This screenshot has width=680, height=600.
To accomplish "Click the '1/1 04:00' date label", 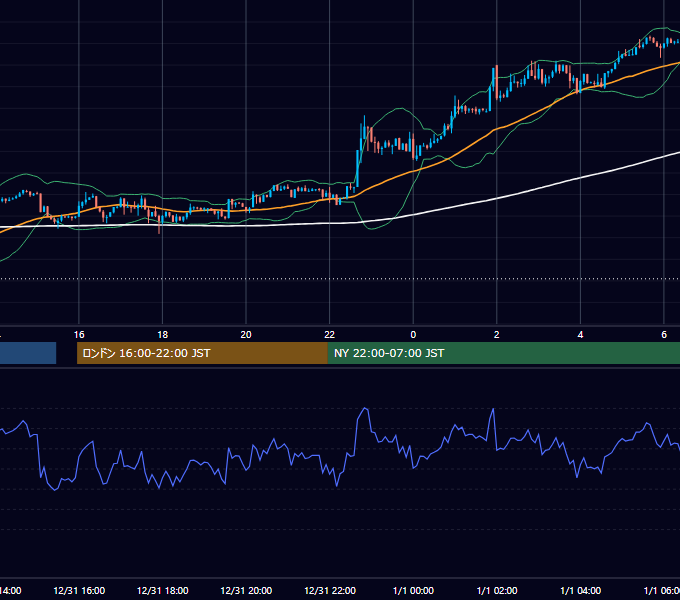I will pyautogui.click(x=581, y=590).
